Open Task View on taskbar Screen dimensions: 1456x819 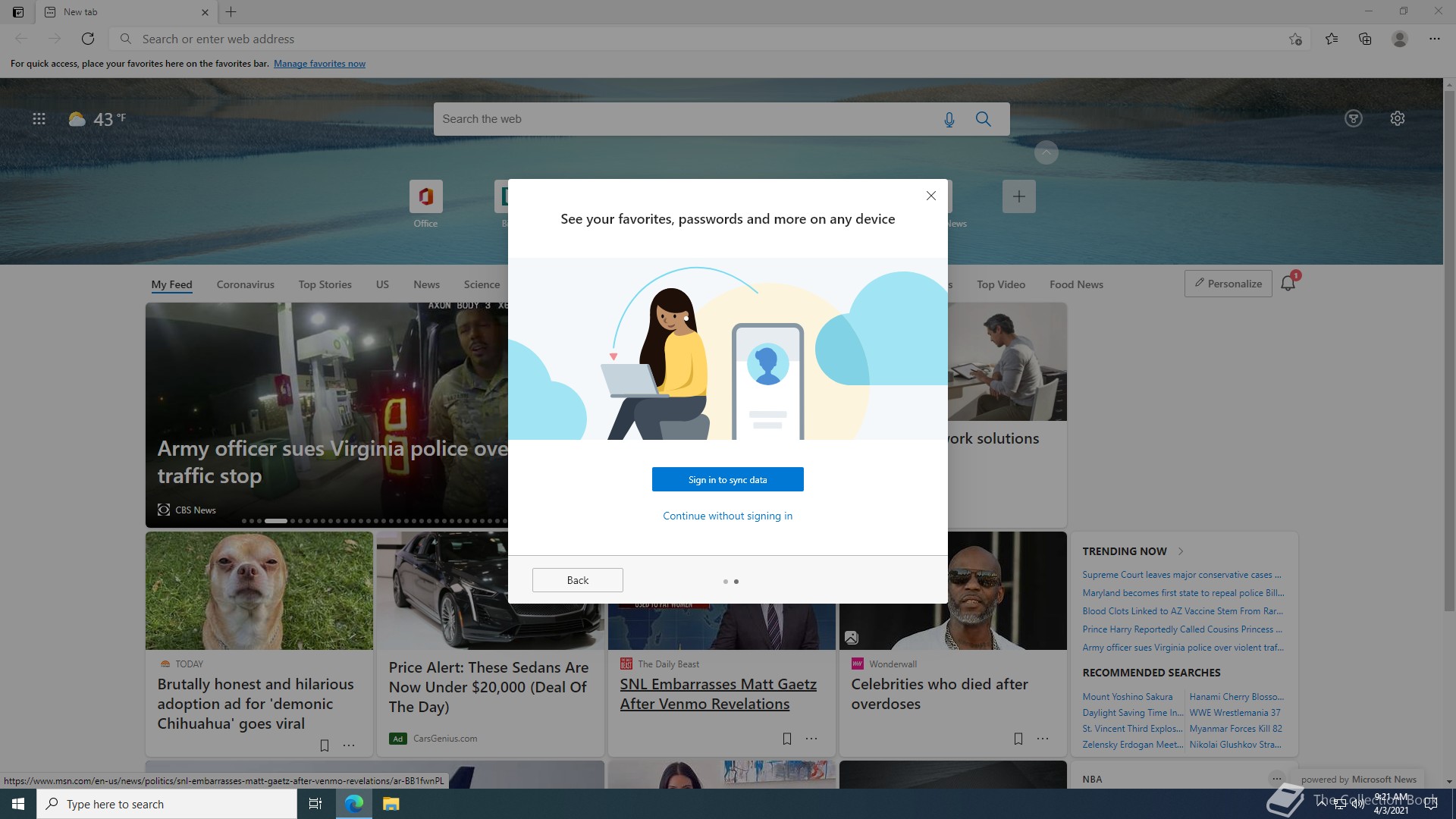tap(315, 804)
